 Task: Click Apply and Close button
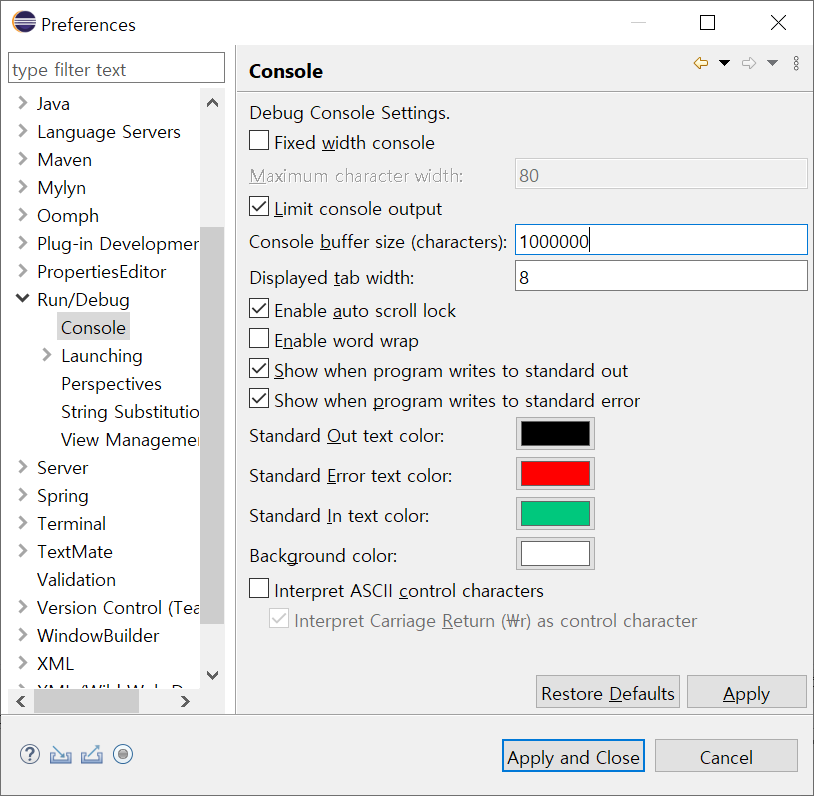point(573,756)
